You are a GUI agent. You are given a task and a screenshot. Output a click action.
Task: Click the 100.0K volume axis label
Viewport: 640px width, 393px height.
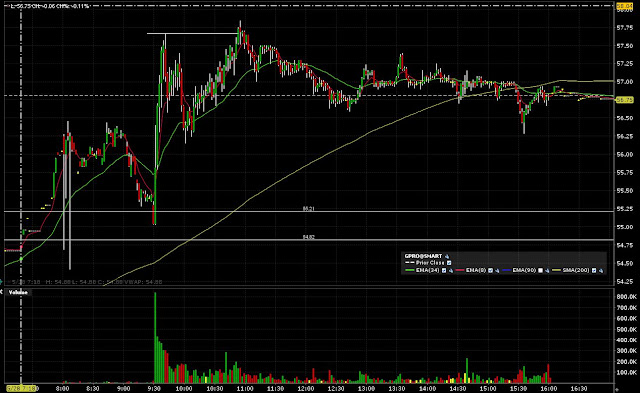tap(627, 372)
